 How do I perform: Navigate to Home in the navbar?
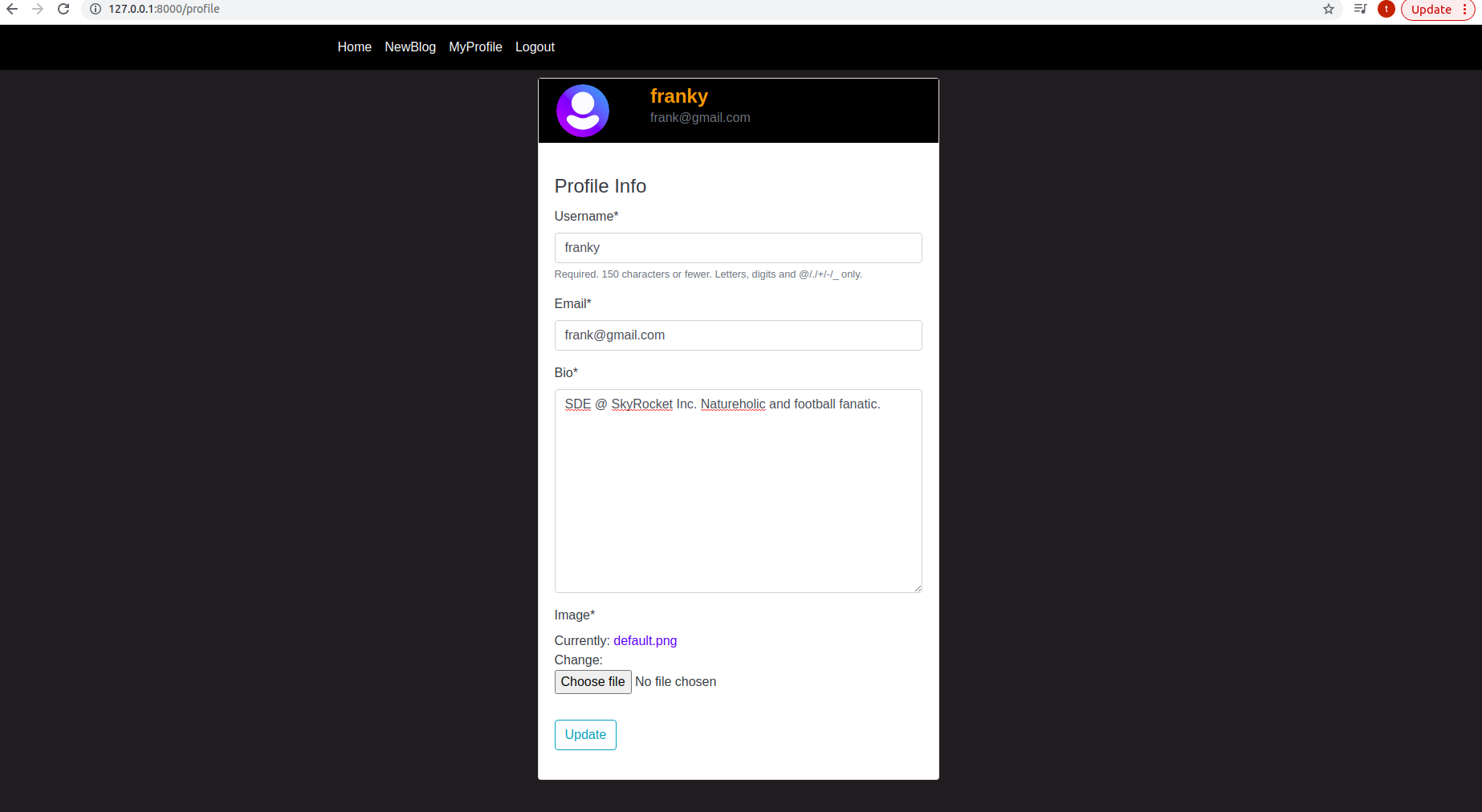pyautogui.click(x=354, y=47)
